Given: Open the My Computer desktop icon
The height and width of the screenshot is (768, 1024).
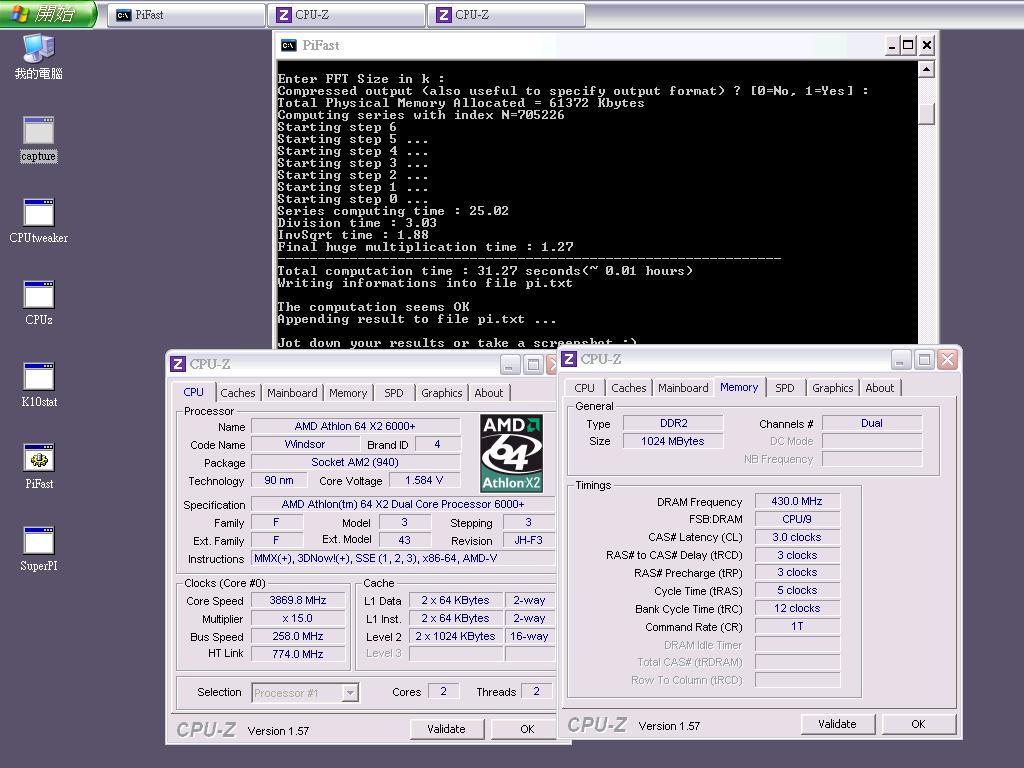Looking at the screenshot, I should [x=39, y=56].
